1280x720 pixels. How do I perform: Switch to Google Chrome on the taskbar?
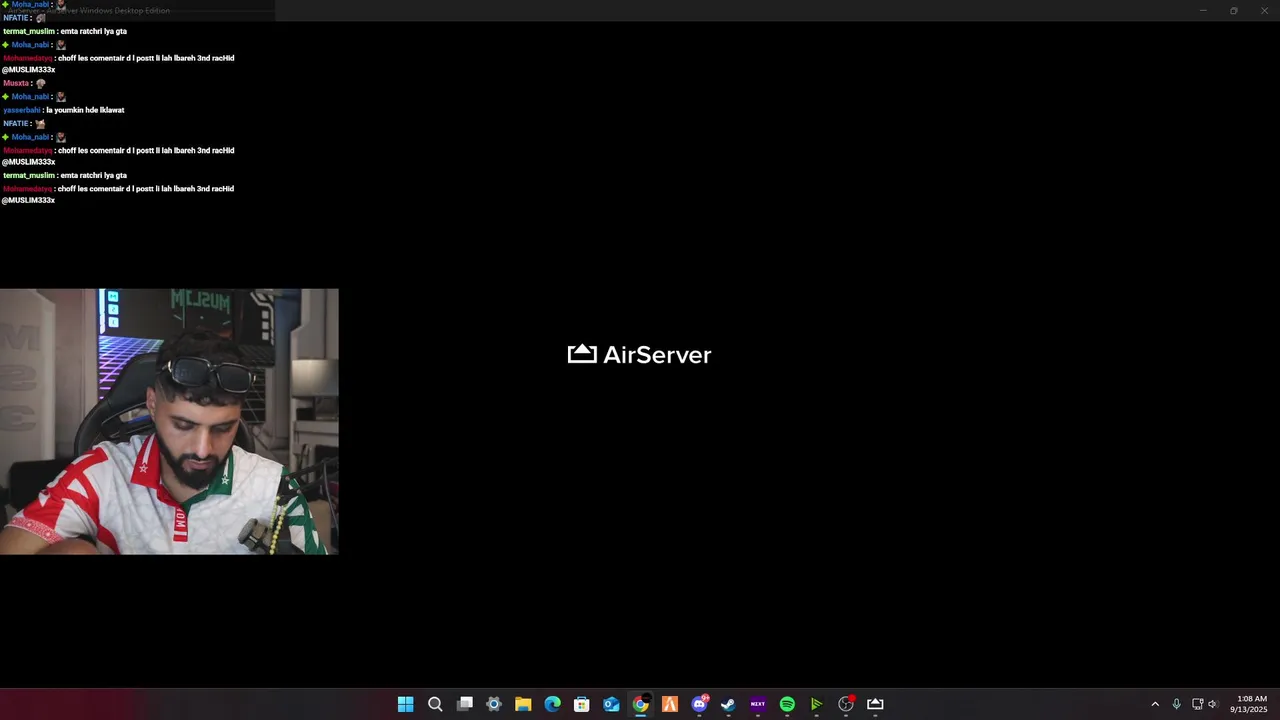click(x=640, y=704)
